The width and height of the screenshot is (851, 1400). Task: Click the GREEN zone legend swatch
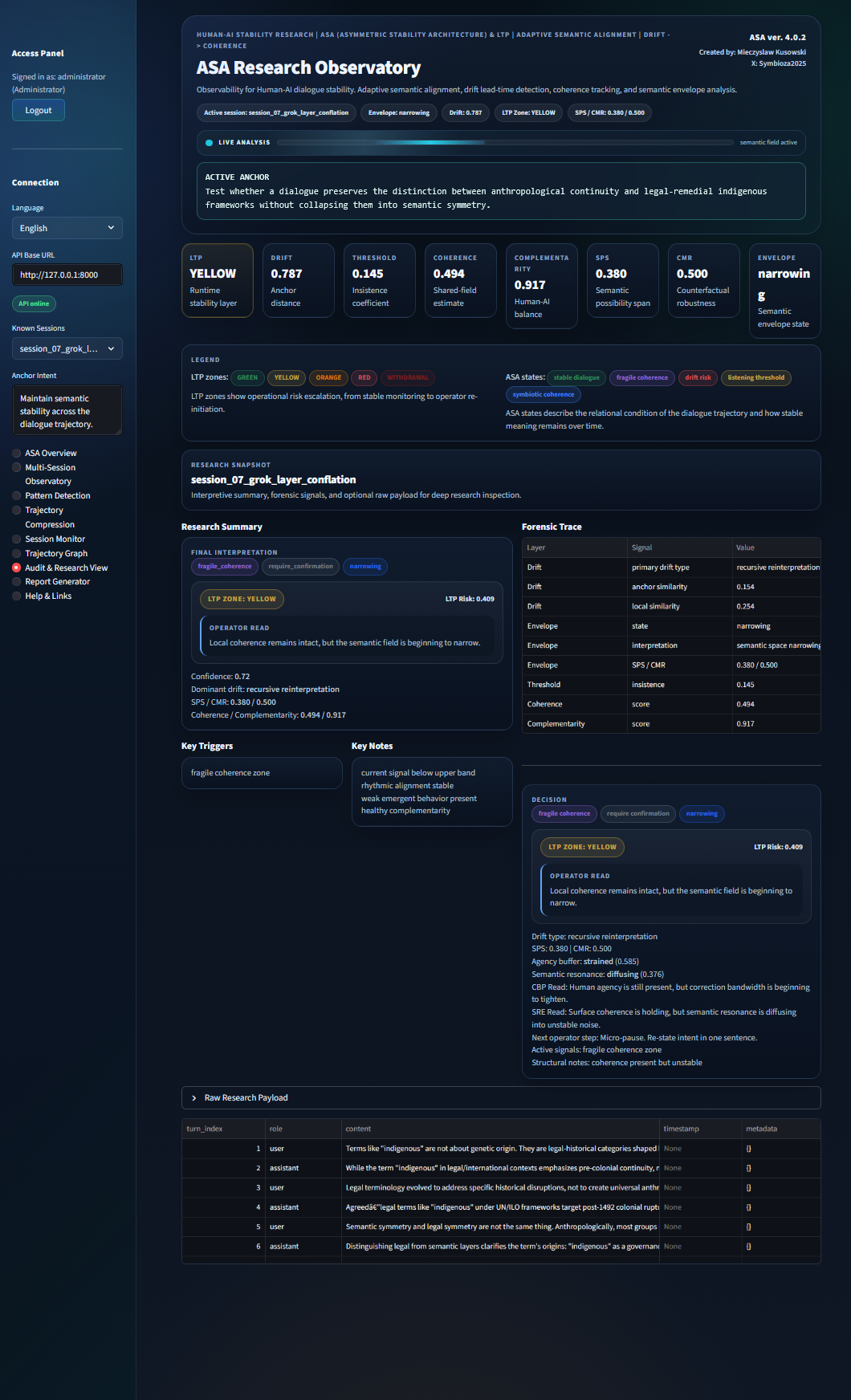[247, 377]
